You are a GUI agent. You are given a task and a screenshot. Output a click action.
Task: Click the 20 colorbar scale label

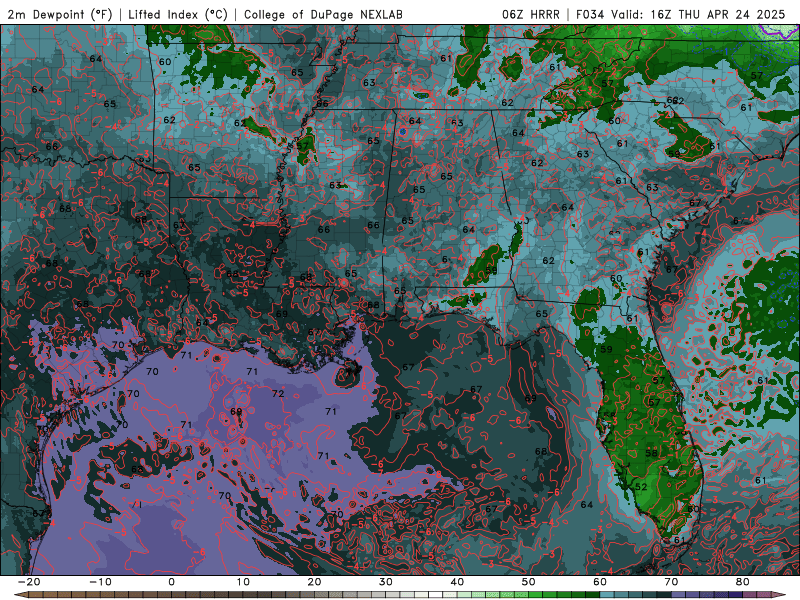point(314,582)
